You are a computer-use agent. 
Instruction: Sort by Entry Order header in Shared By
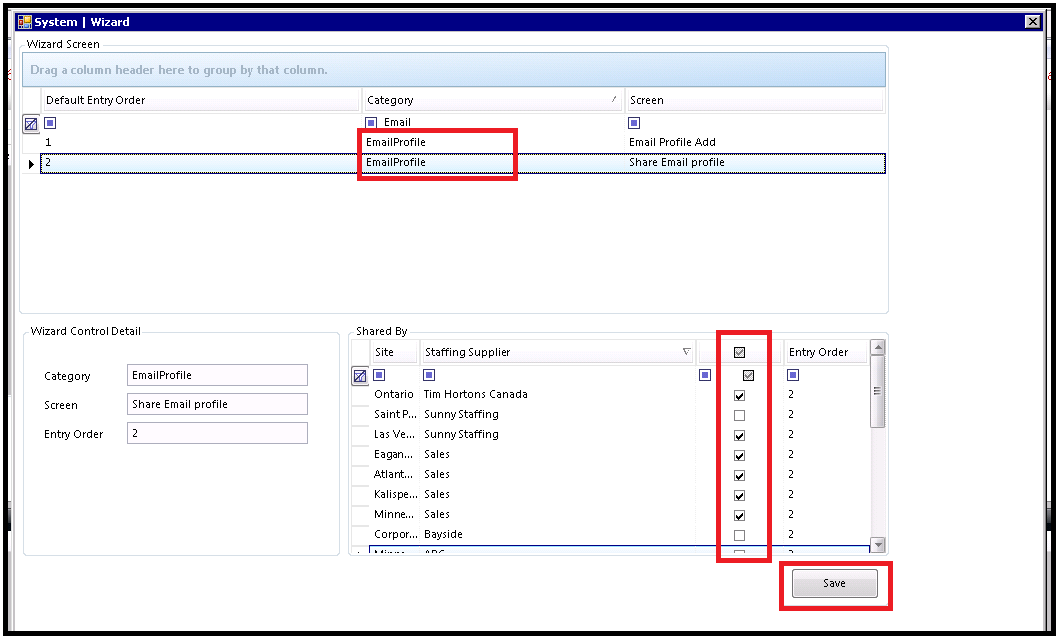[x=826, y=352]
